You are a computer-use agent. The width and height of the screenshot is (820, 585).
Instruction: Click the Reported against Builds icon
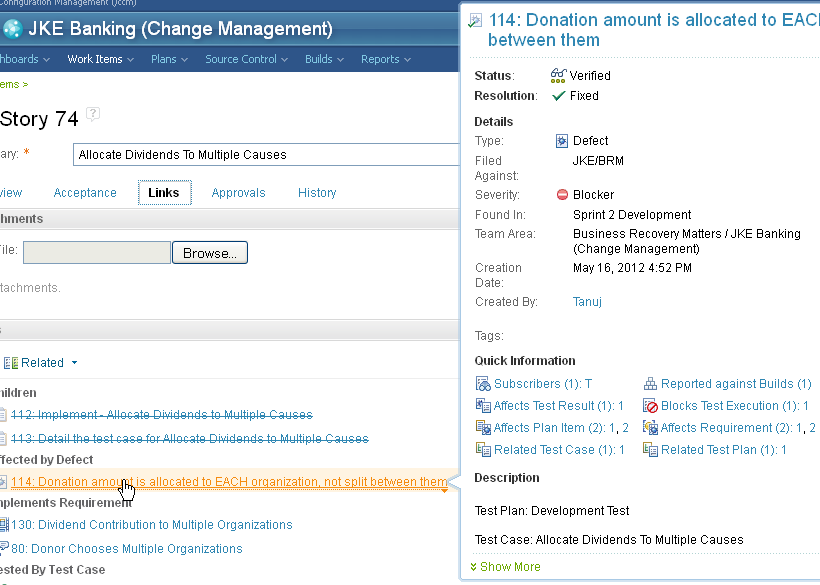pyautogui.click(x=651, y=384)
